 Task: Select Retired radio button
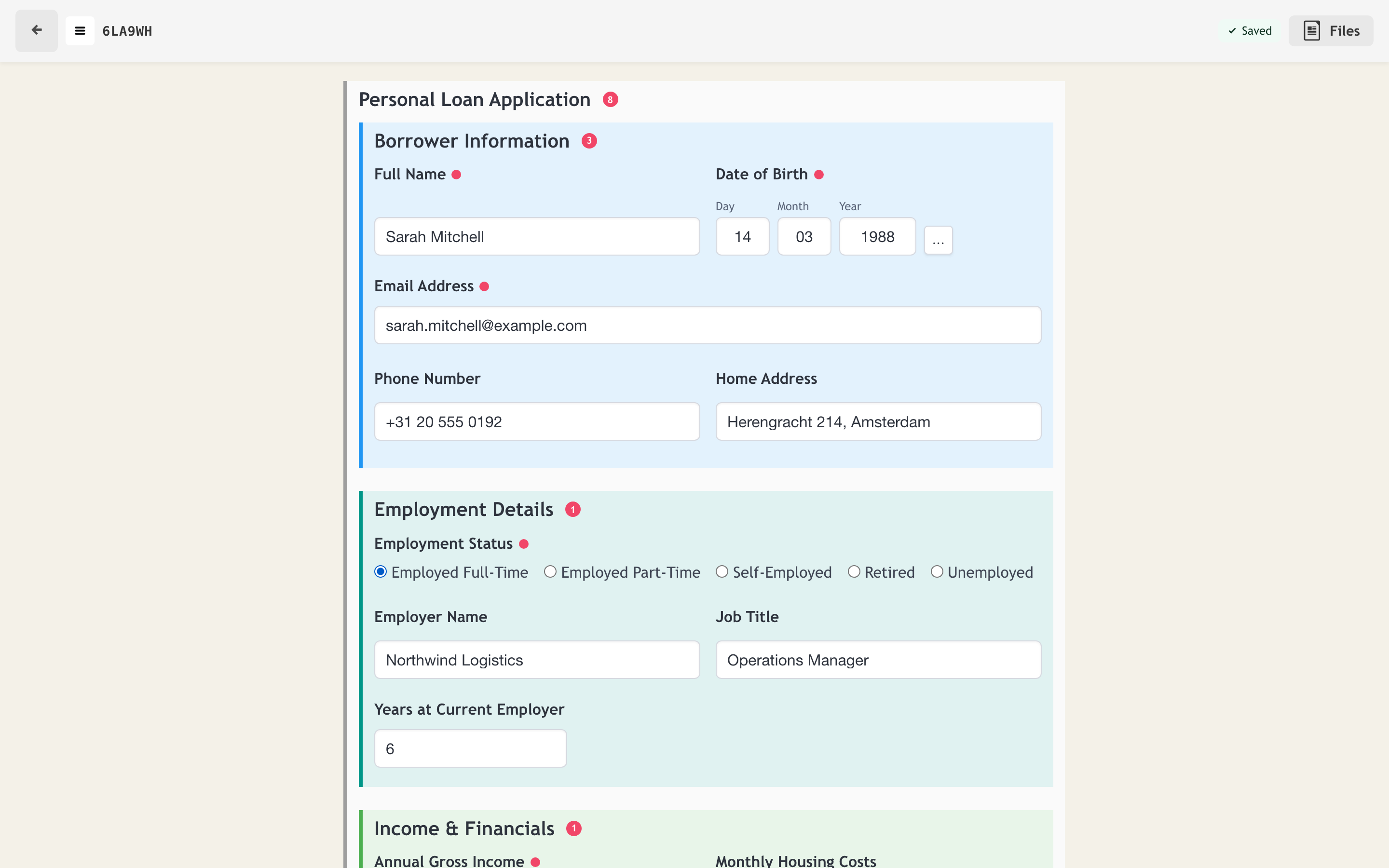[x=854, y=572]
